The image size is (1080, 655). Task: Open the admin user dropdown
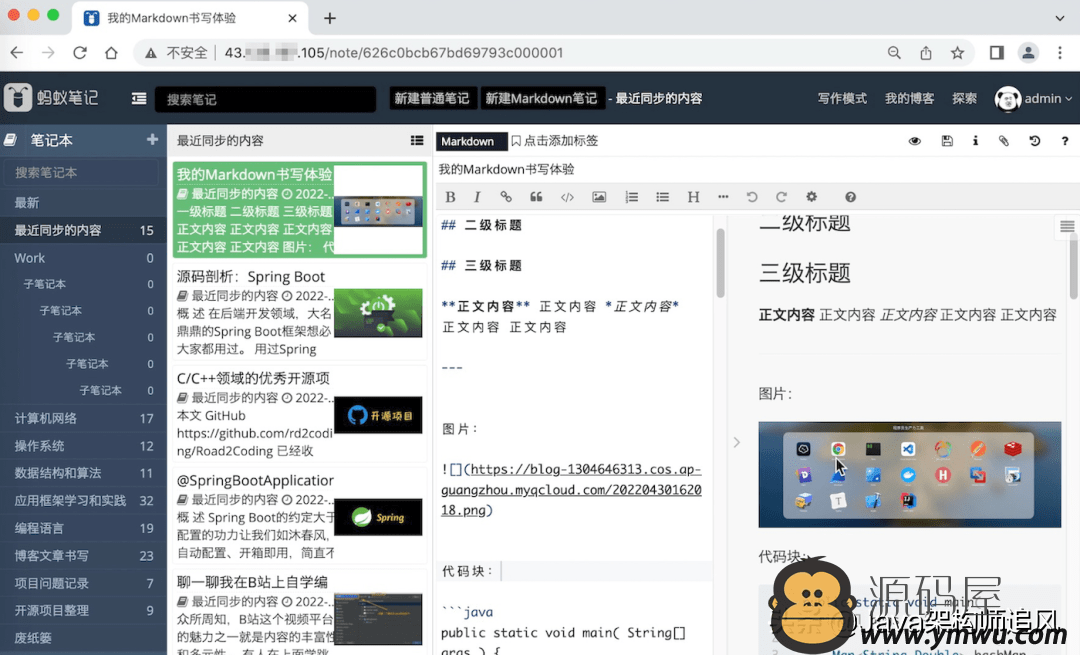1033,98
